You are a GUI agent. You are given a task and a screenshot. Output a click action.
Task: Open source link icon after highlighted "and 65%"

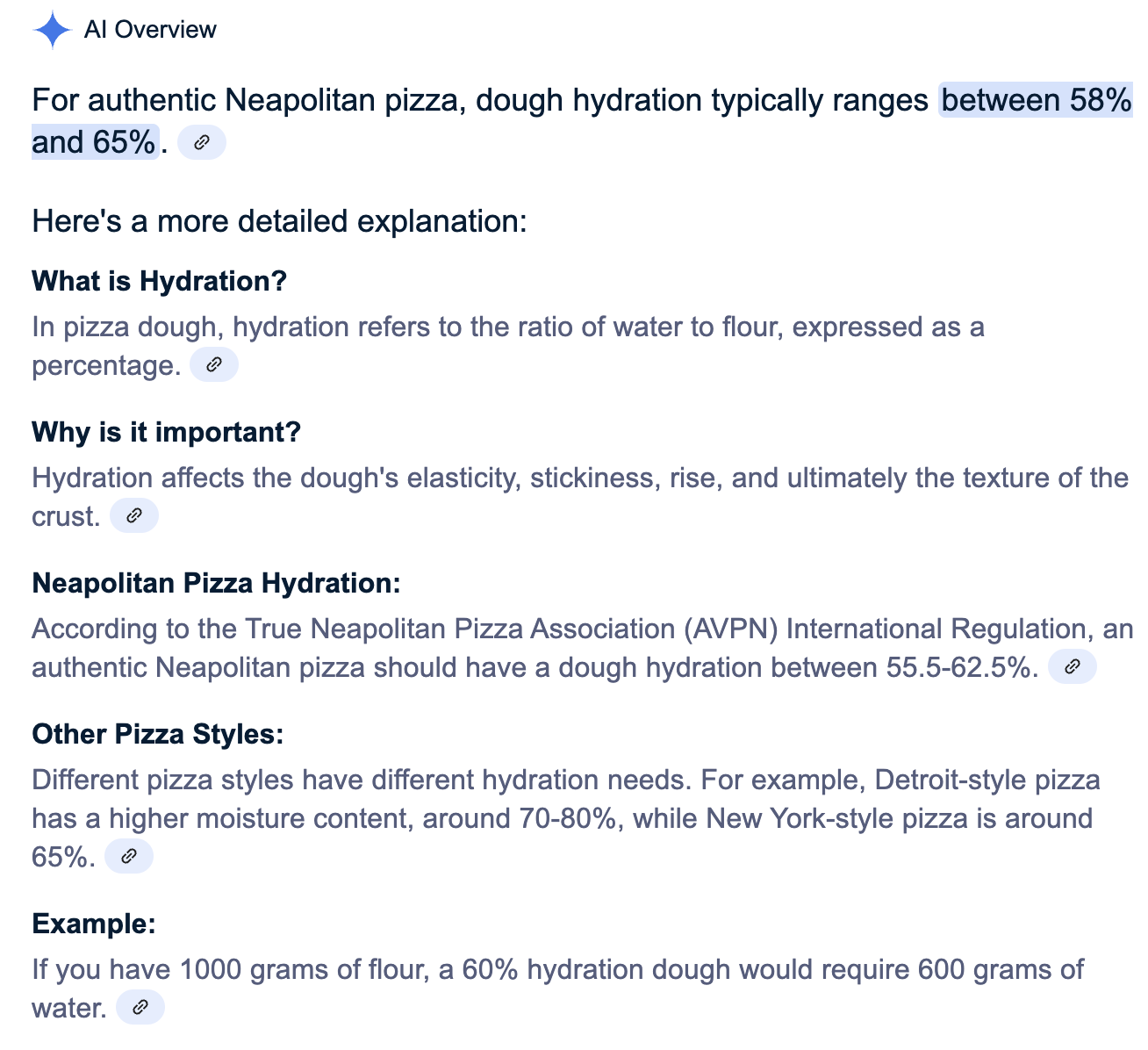(202, 142)
